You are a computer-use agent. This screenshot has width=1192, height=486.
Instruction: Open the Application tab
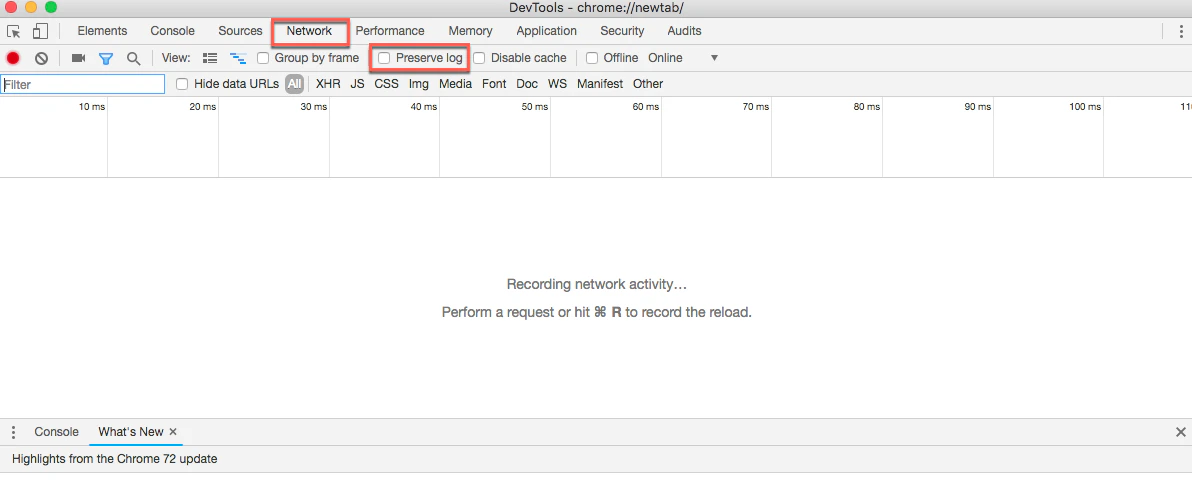point(547,31)
